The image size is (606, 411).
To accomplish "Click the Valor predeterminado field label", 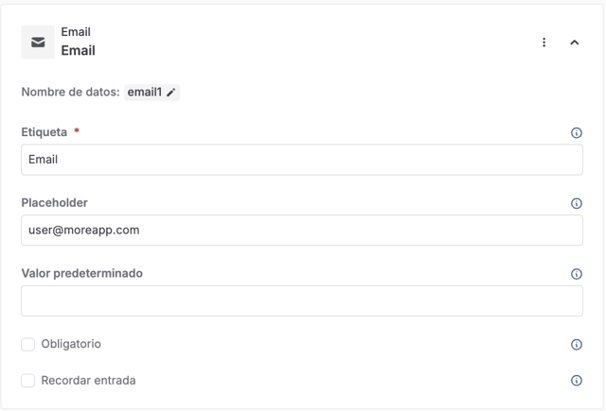I will click(81, 273).
